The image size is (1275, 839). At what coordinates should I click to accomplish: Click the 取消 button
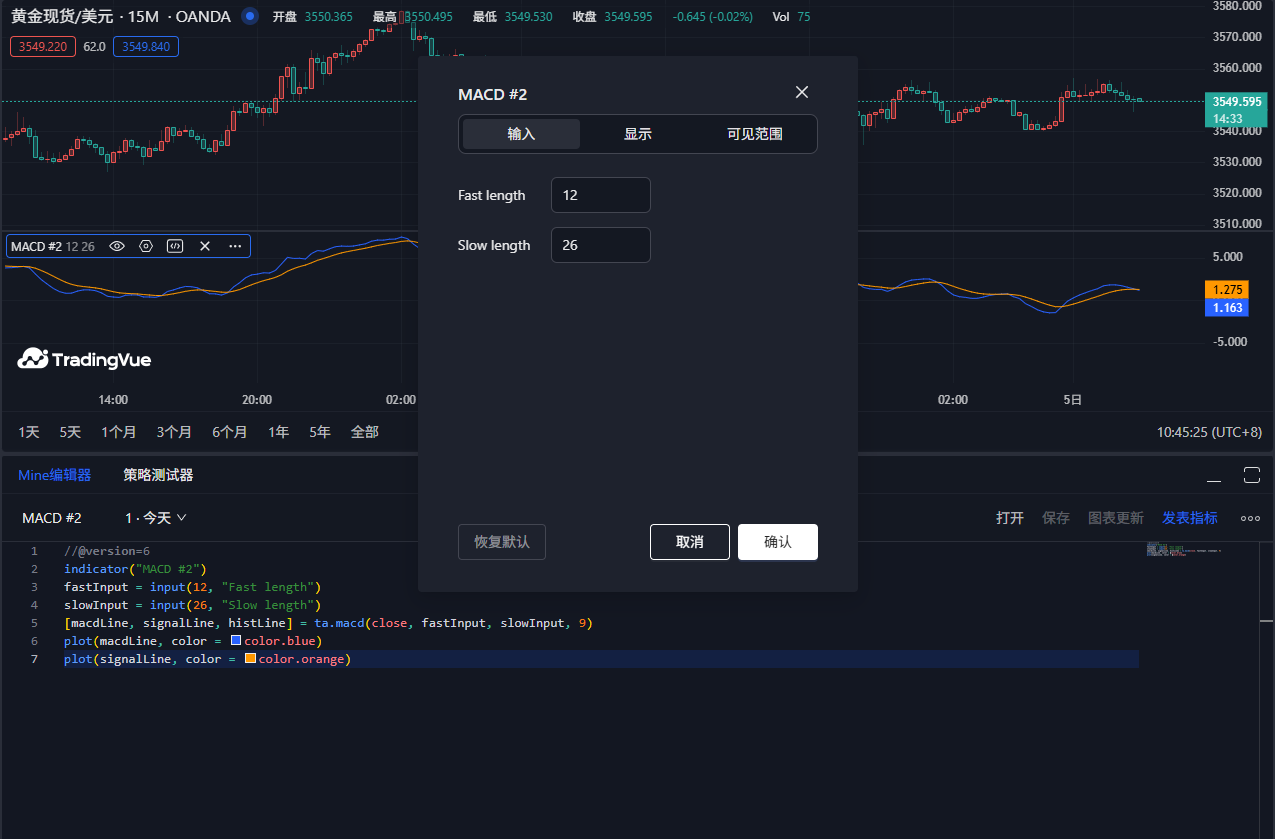pos(690,542)
